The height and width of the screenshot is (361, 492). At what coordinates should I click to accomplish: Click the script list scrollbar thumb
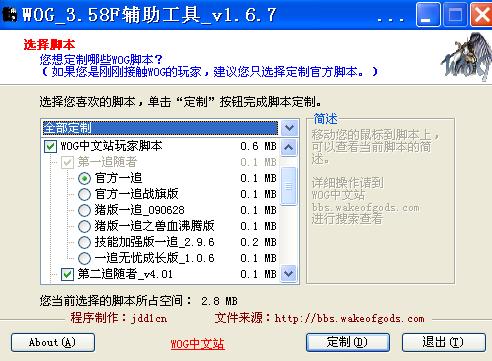click(x=289, y=186)
